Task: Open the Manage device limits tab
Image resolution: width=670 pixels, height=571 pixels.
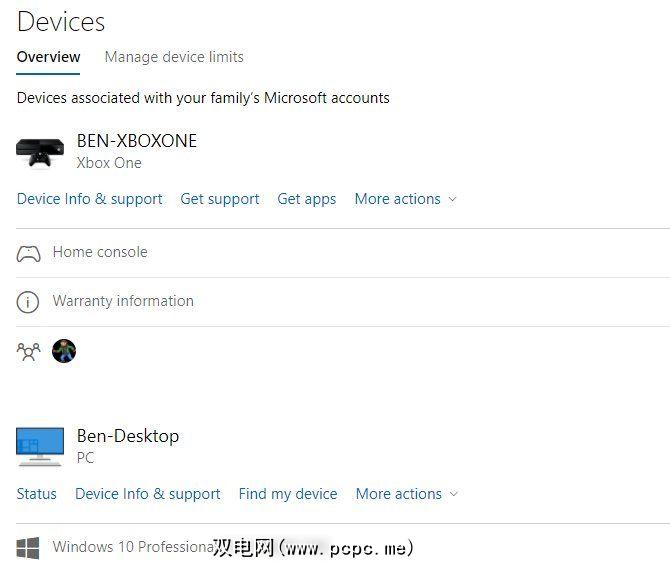Action: (x=174, y=57)
